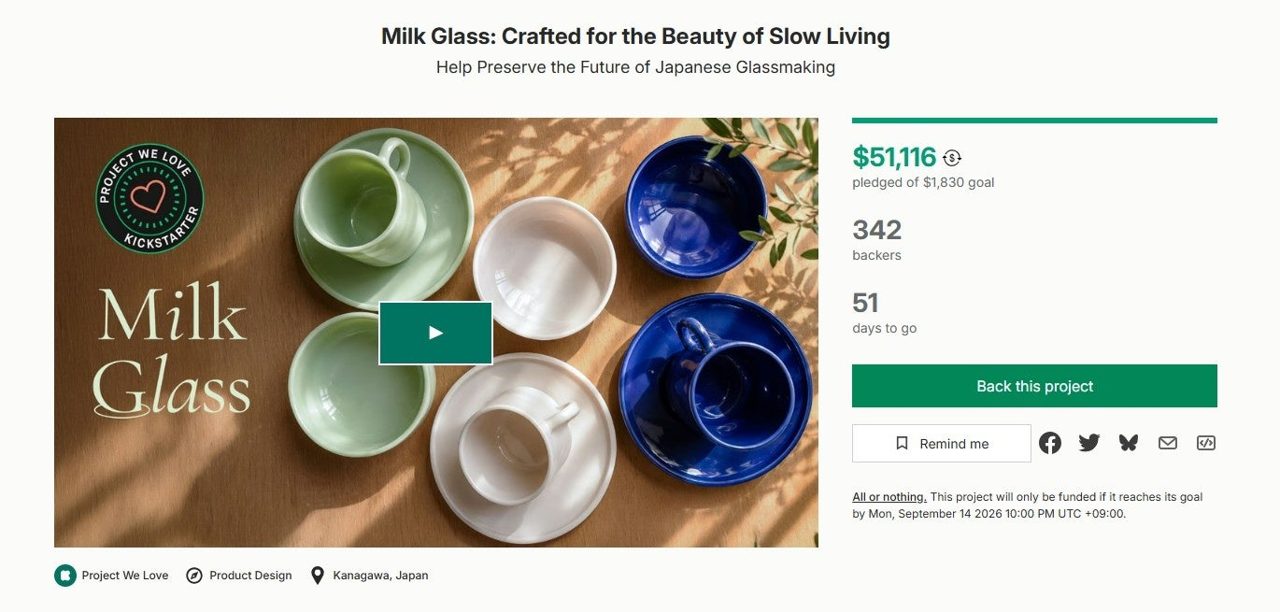Click the green funding progress bar
This screenshot has height=612, width=1280.
click(1034, 121)
